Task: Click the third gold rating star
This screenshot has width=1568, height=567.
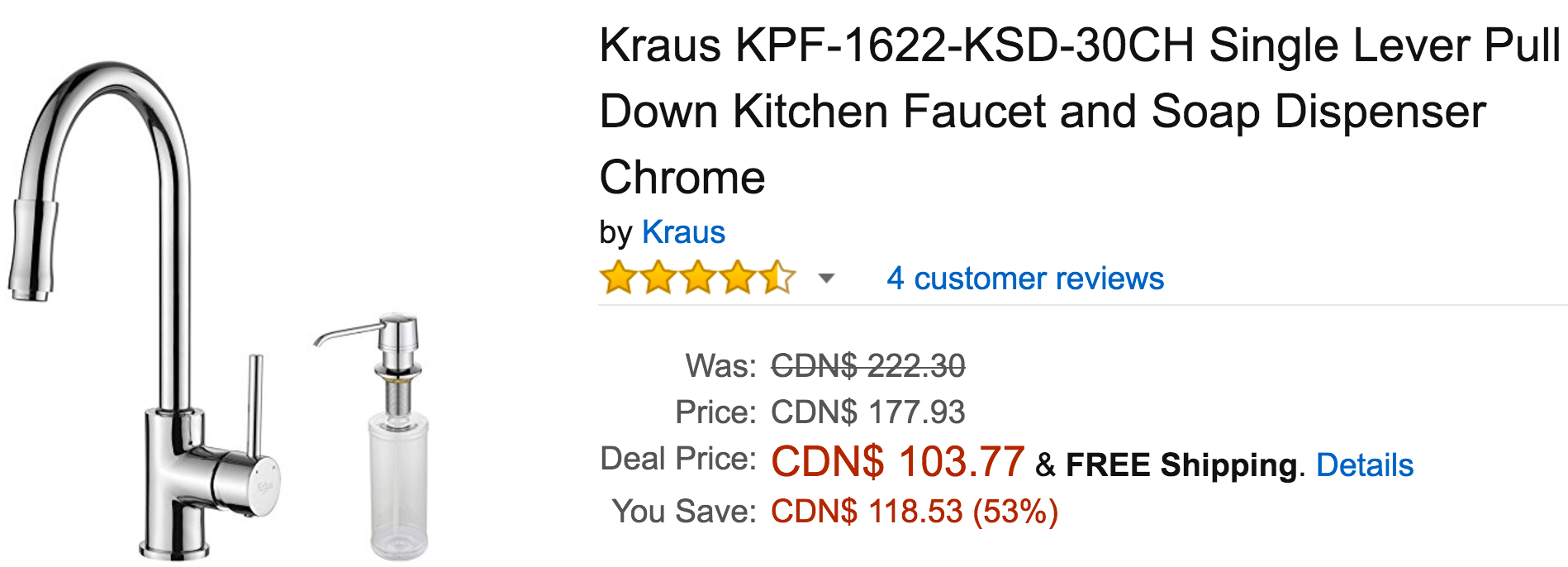Action: point(697,278)
